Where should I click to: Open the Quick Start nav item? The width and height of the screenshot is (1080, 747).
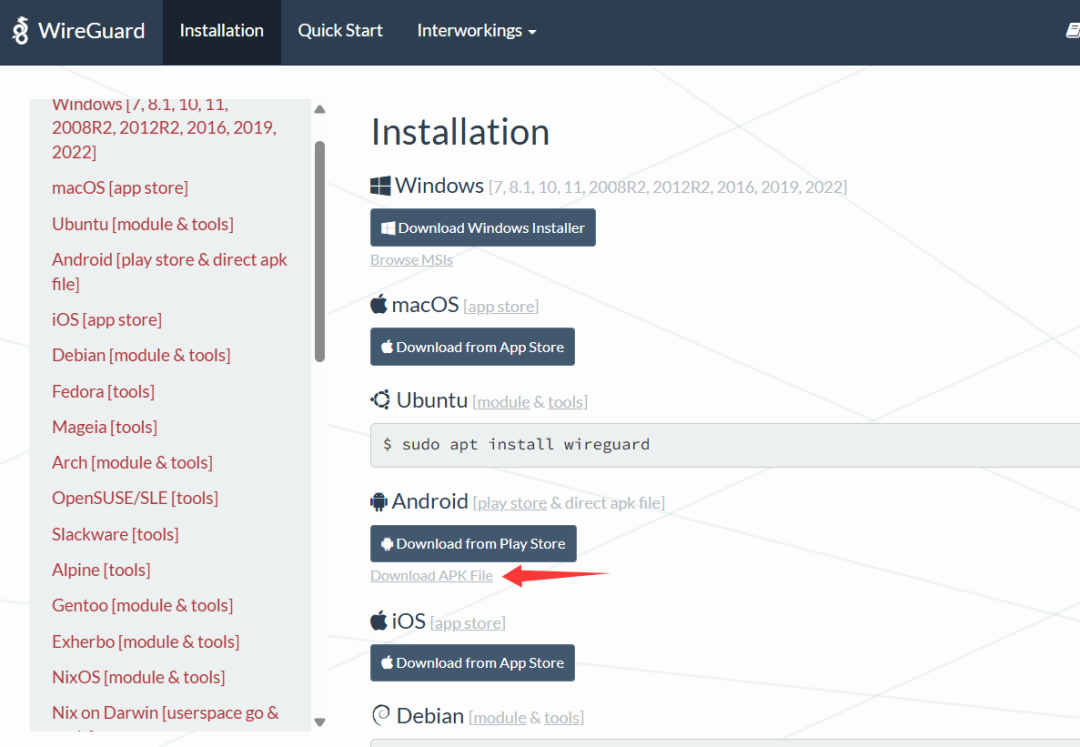(x=340, y=31)
